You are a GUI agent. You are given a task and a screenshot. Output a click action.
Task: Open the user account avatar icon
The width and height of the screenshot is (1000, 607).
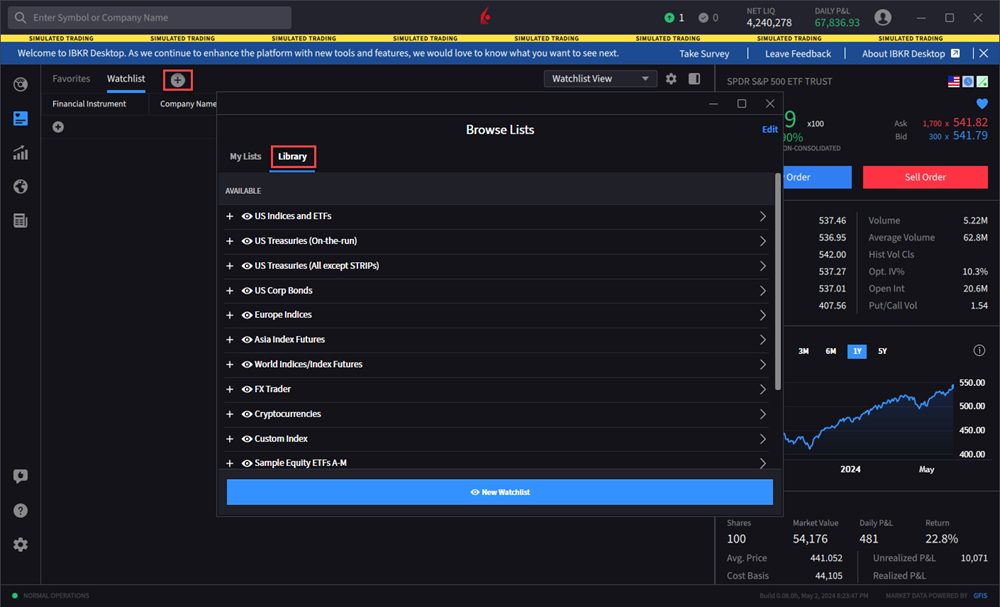tap(883, 17)
